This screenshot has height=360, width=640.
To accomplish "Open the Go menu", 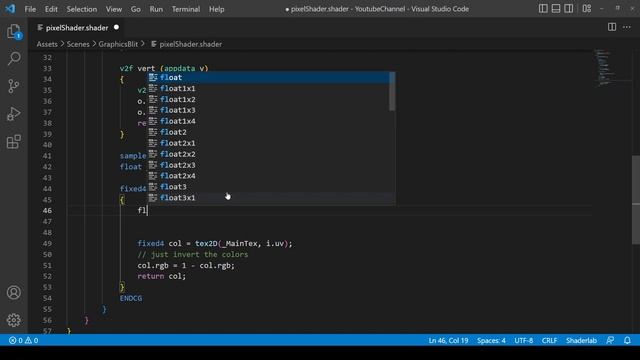I will tap(136, 9).
